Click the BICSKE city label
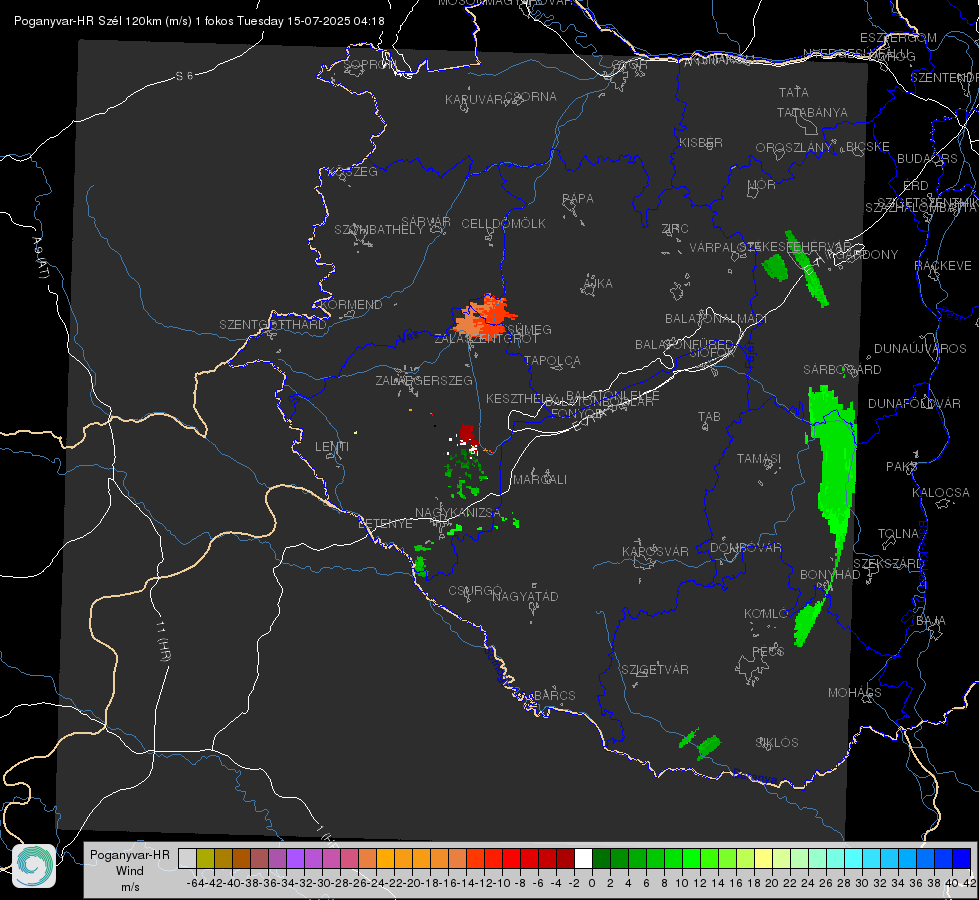This screenshot has height=900, width=979. point(868,147)
